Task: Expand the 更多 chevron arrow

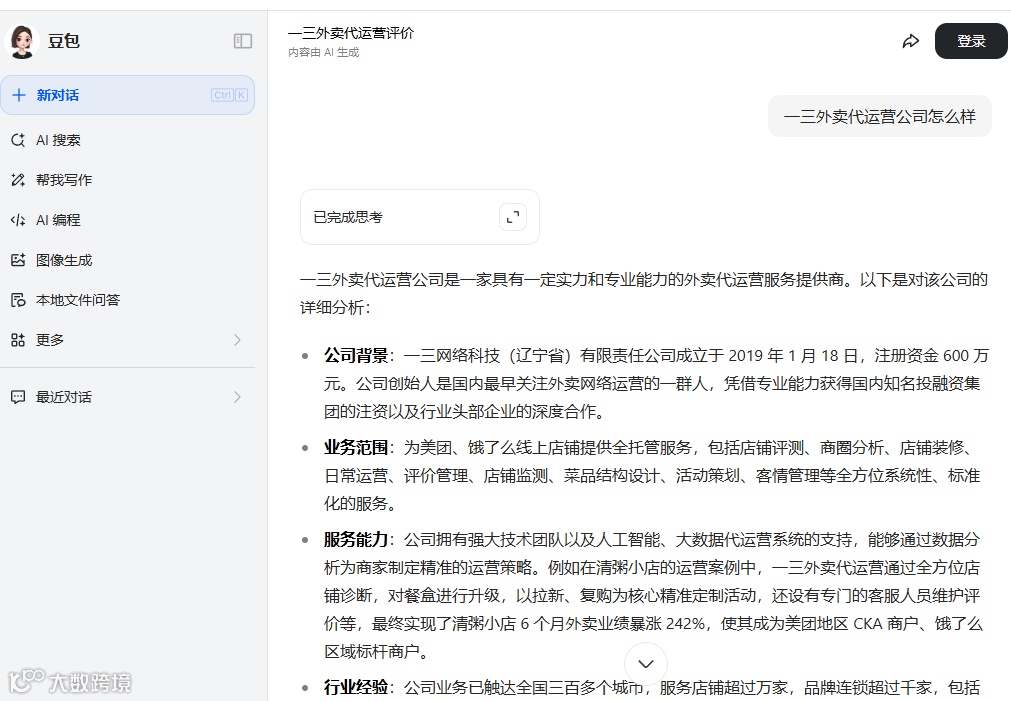Action: [237, 340]
